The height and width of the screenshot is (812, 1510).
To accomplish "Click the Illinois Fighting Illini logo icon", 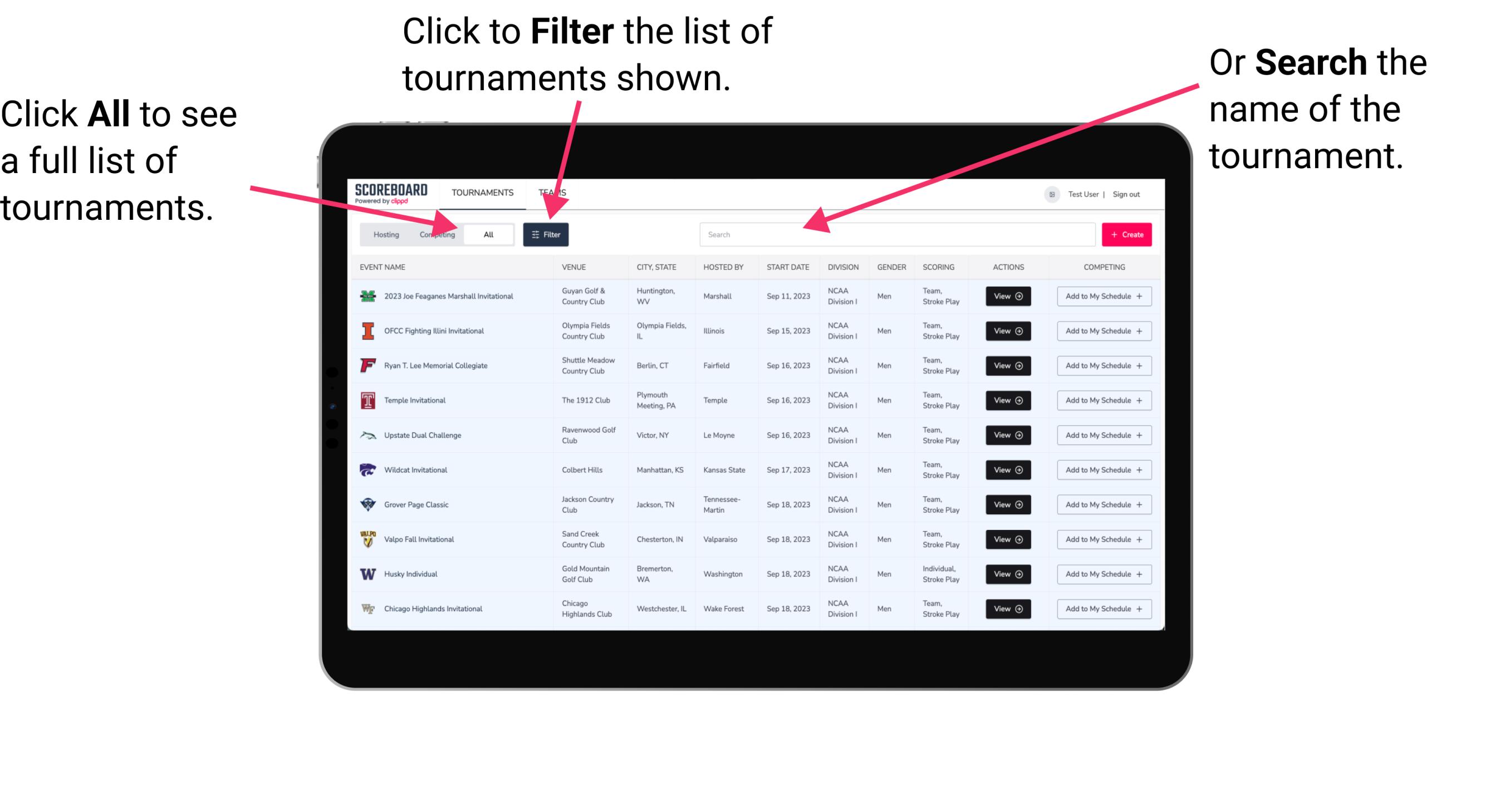I will 367,332.
